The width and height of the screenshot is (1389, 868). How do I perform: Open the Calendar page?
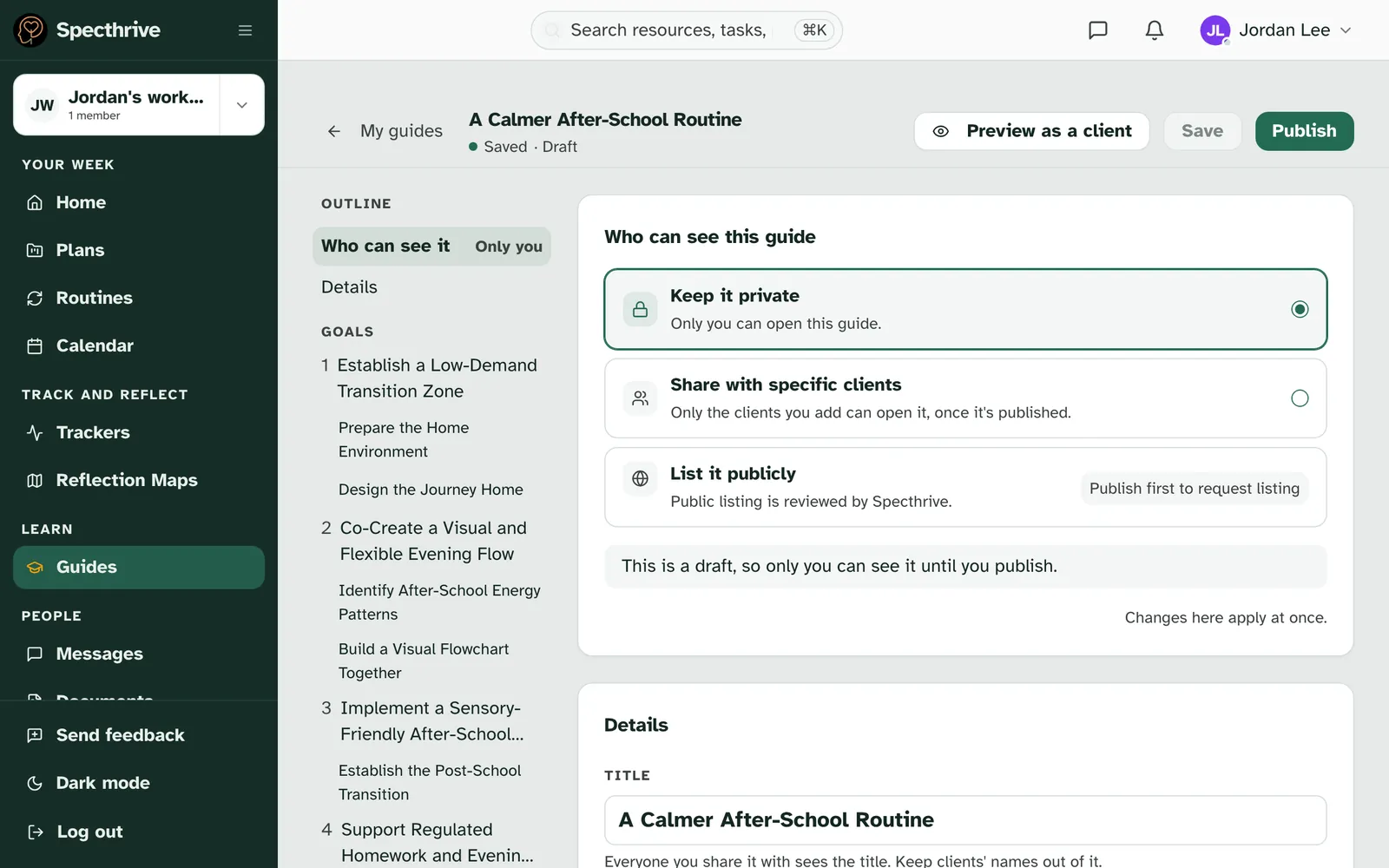click(x=139, y=345)
